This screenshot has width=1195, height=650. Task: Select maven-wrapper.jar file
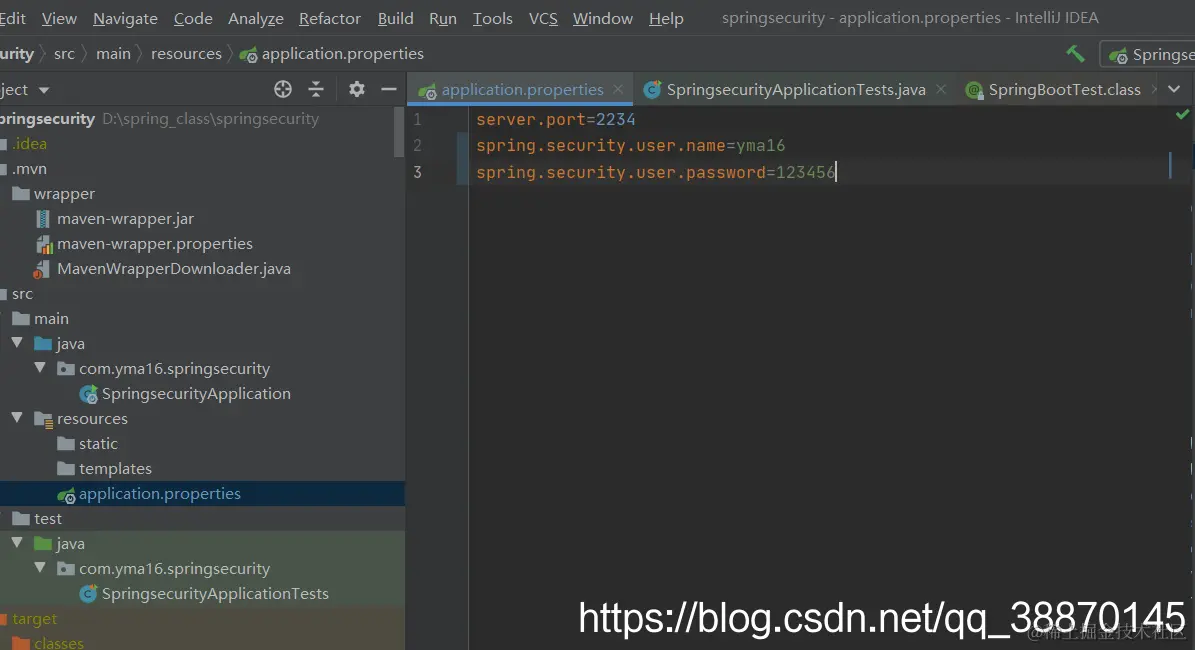pos(125,219)
